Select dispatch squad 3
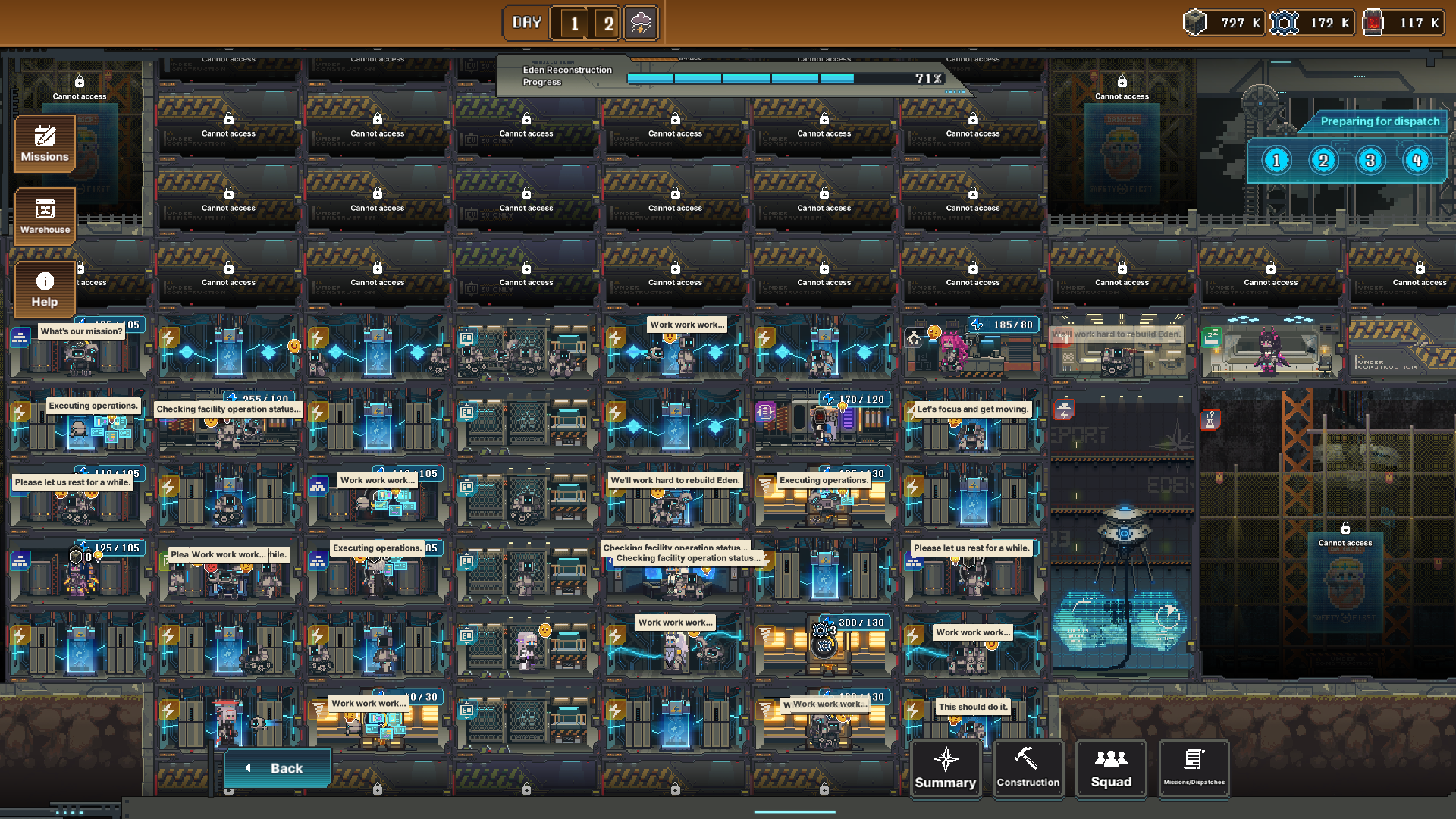Viewport: 1456px width, 819px height. coord(1370,161)
